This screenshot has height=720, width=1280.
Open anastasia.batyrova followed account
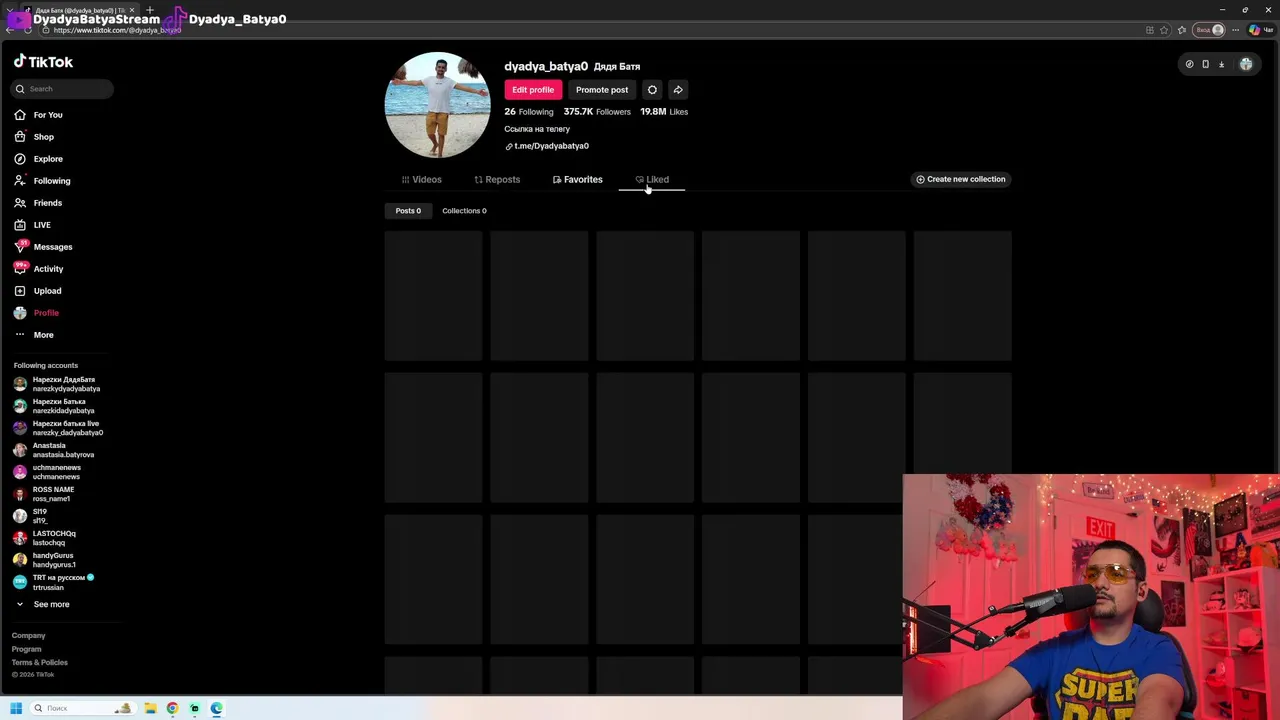pyautogui.click(x=54, y=450)
